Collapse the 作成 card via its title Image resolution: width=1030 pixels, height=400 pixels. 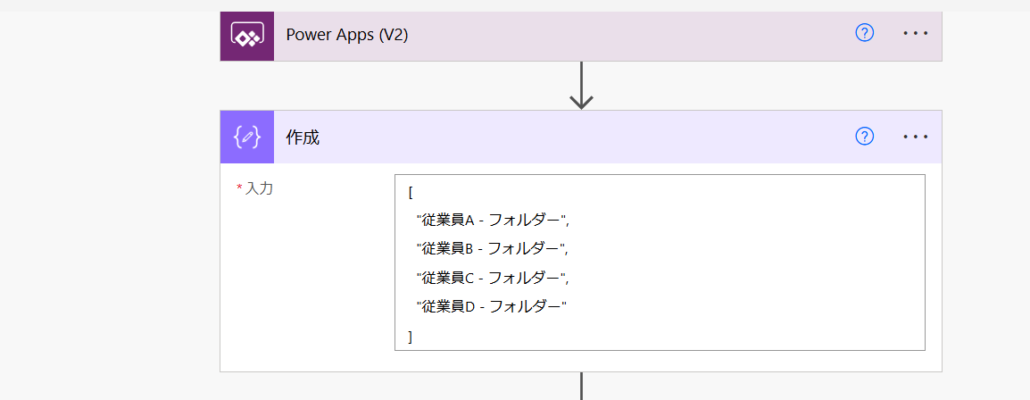303,138
